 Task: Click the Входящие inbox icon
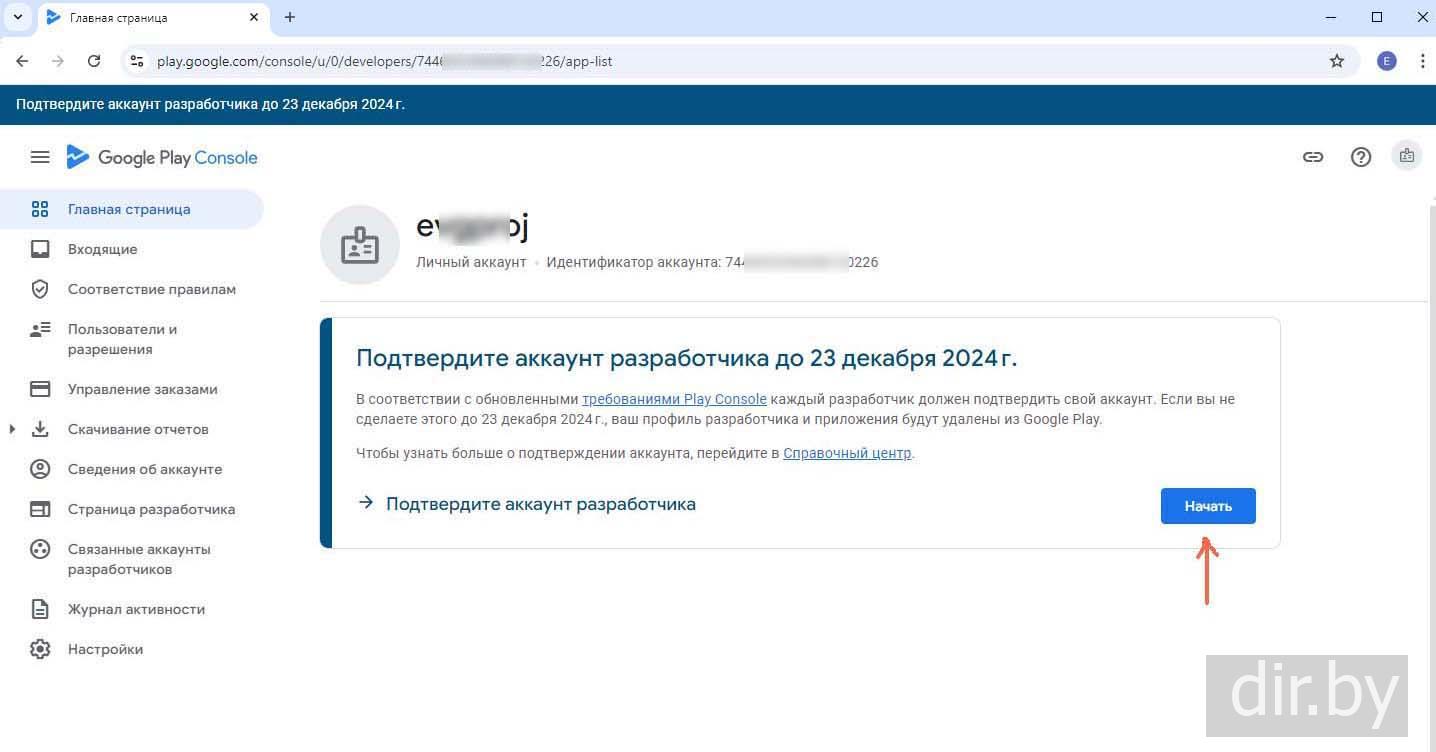coord(40,249)
